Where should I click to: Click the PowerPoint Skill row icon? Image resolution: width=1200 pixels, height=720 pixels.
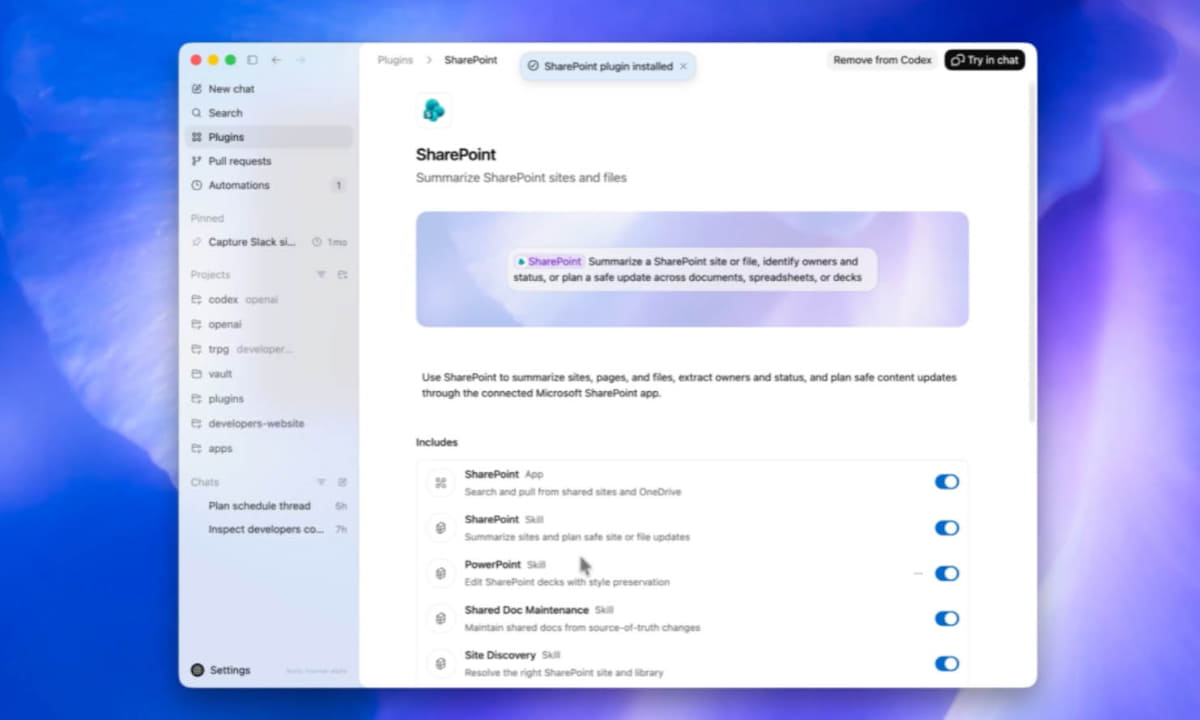[x=440, y=573]
